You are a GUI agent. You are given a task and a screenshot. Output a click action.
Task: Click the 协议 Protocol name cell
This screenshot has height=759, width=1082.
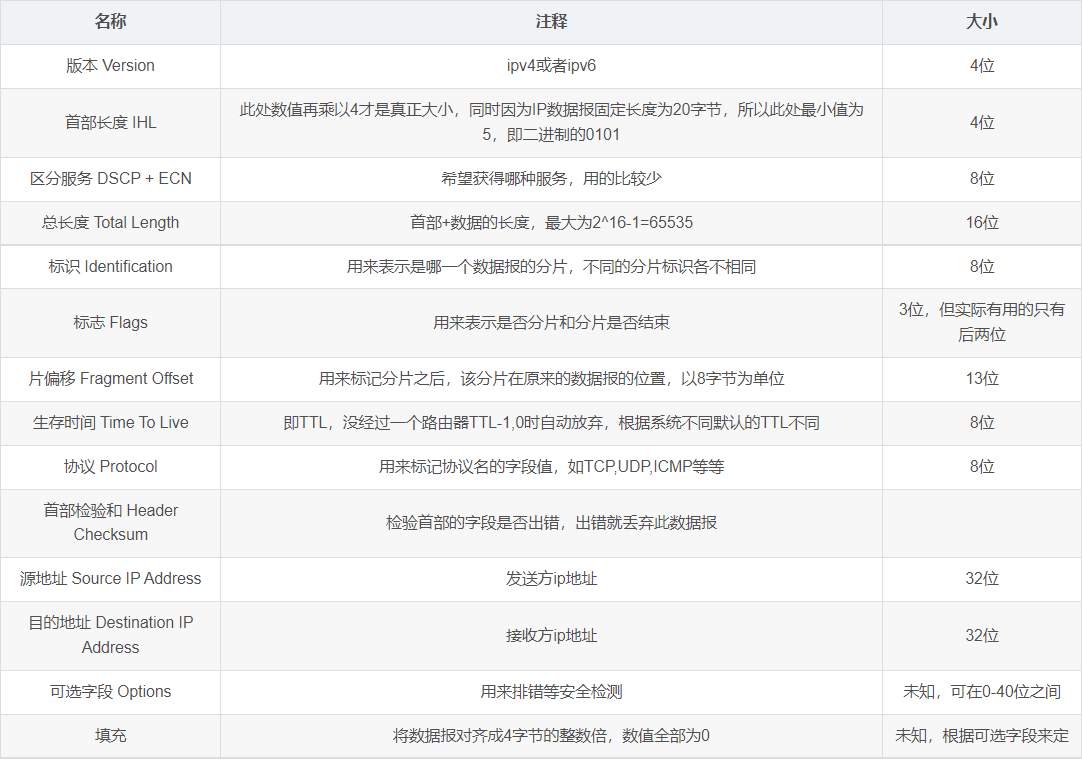tap(110, 467)
